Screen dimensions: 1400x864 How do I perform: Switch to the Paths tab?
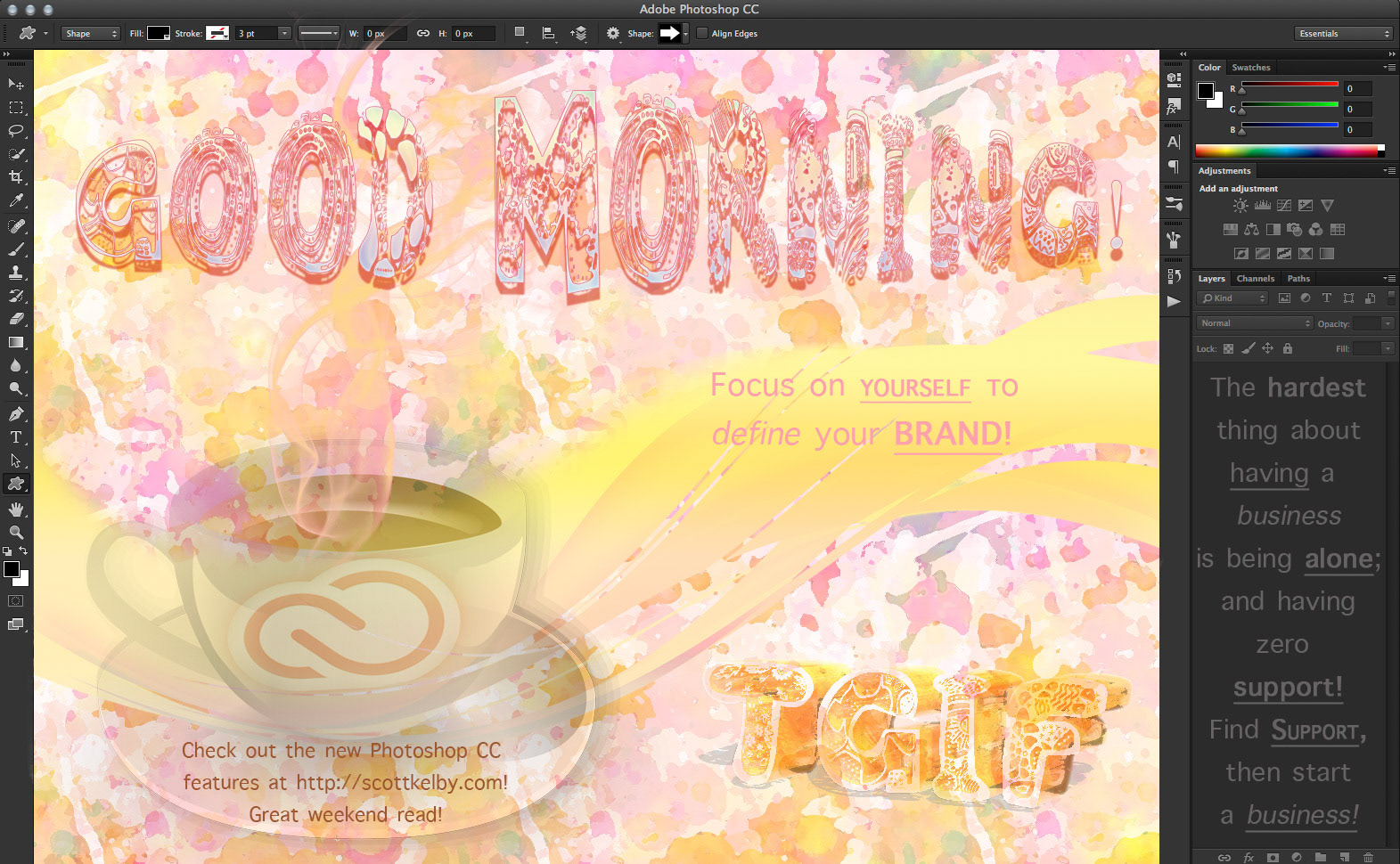pyautogui.click(x=1298, y=279)
